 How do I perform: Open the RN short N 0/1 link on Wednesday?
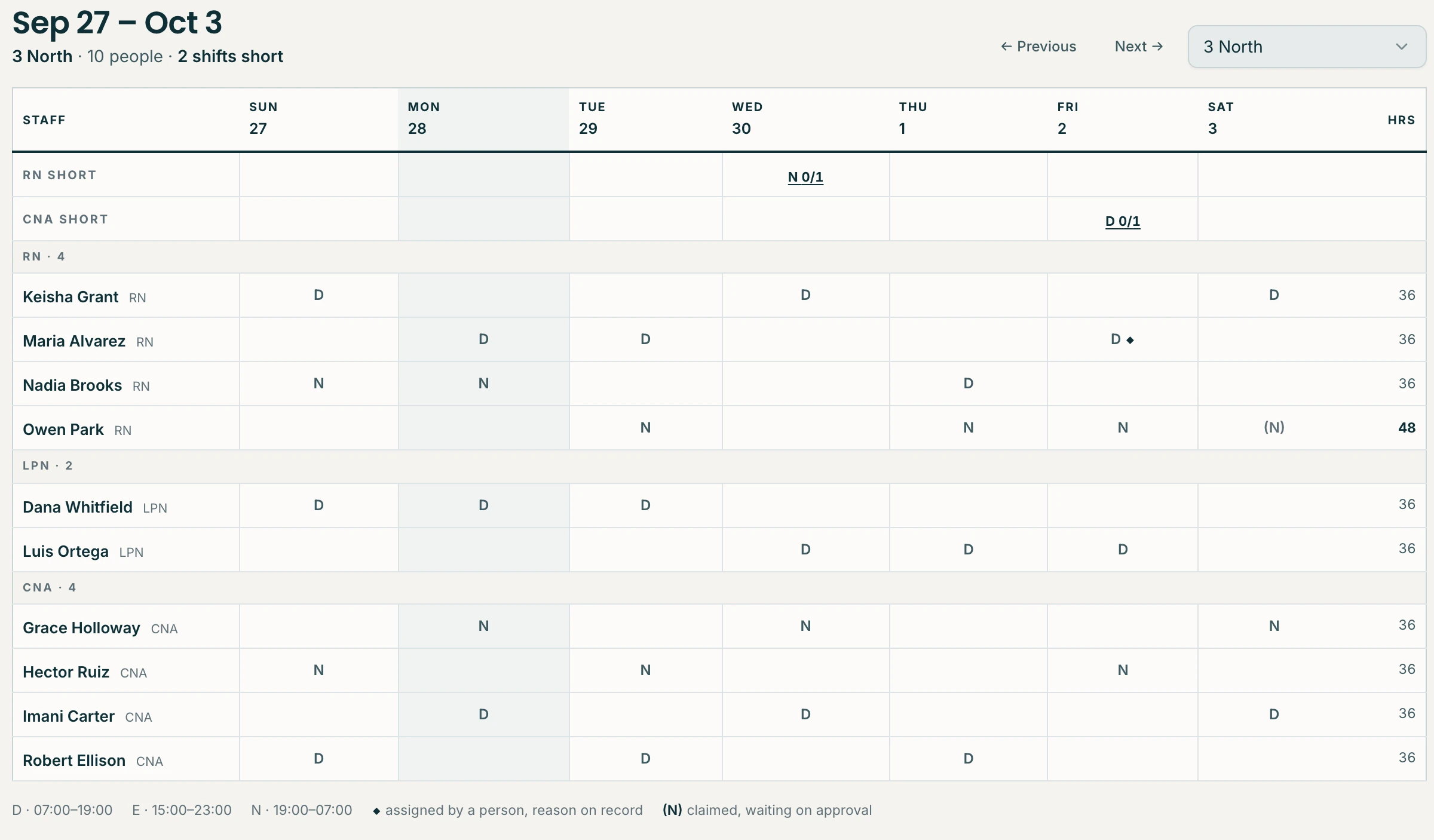(805, 177)
